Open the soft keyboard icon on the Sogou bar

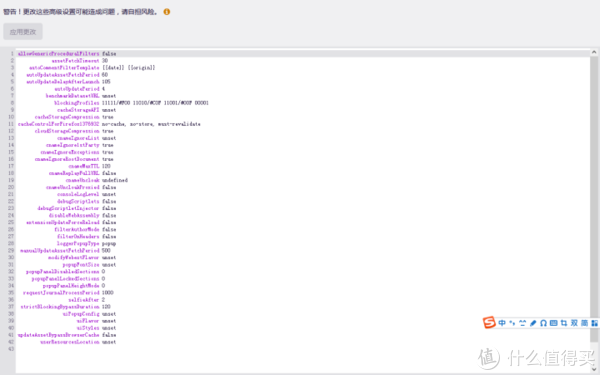click(554, 323)
